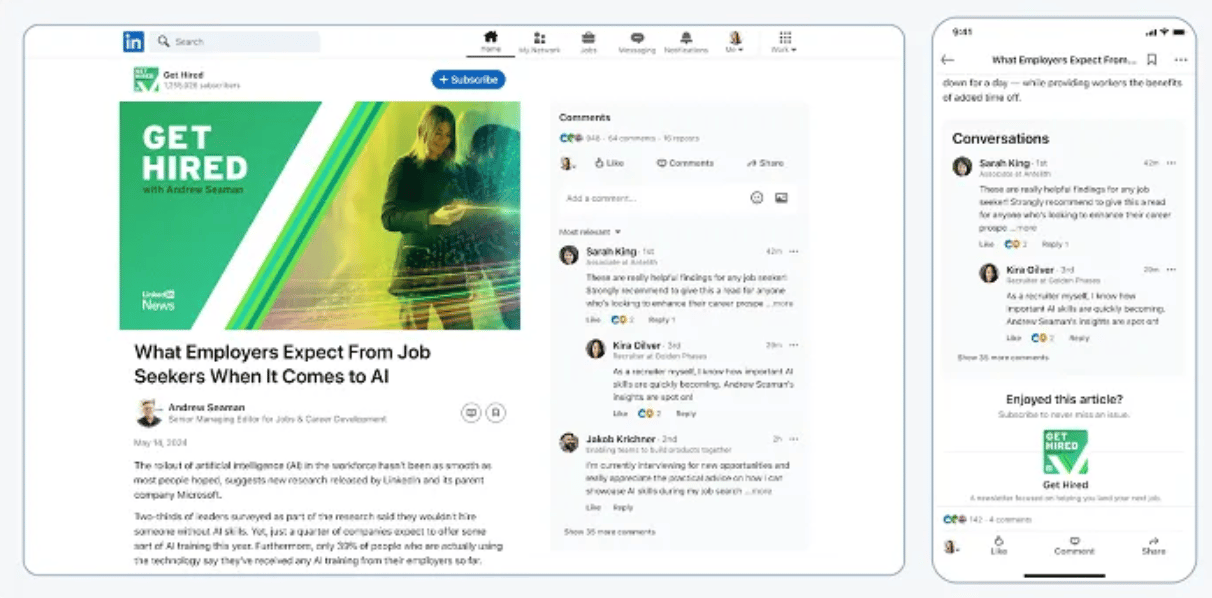
Task: Open reaction-as profile selector in desktop comments
Action: [x=568, y=163]
